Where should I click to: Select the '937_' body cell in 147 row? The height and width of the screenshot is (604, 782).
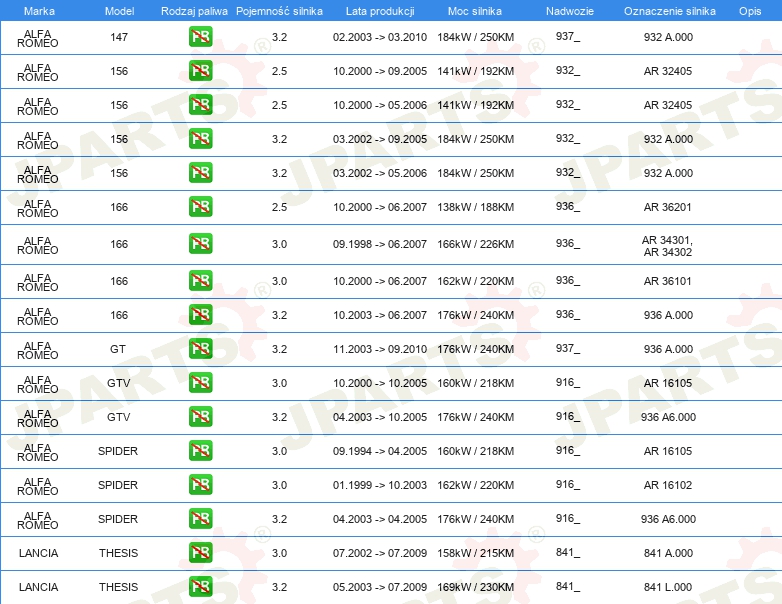568,36
